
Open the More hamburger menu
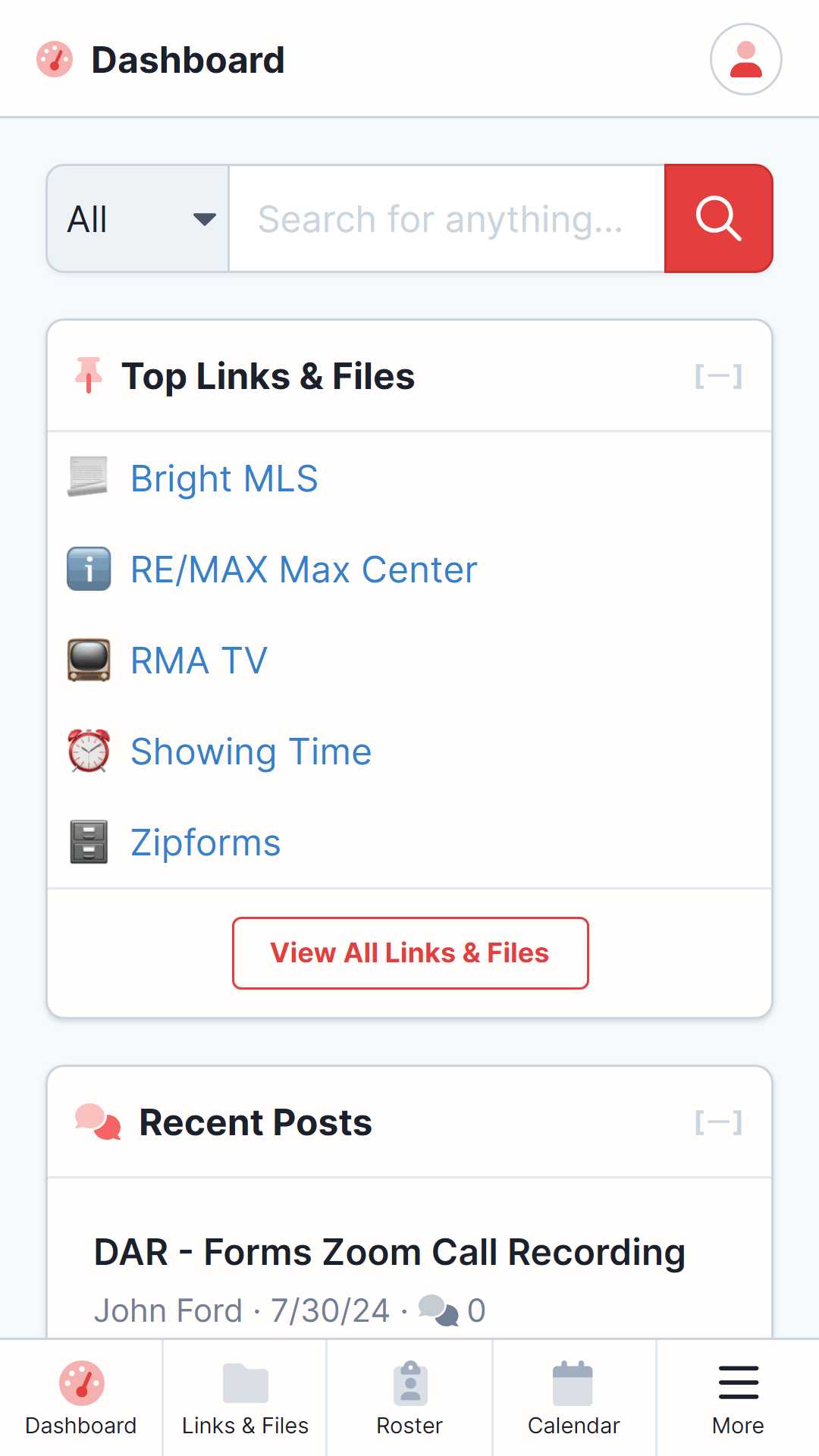(x=738, y=1398)
